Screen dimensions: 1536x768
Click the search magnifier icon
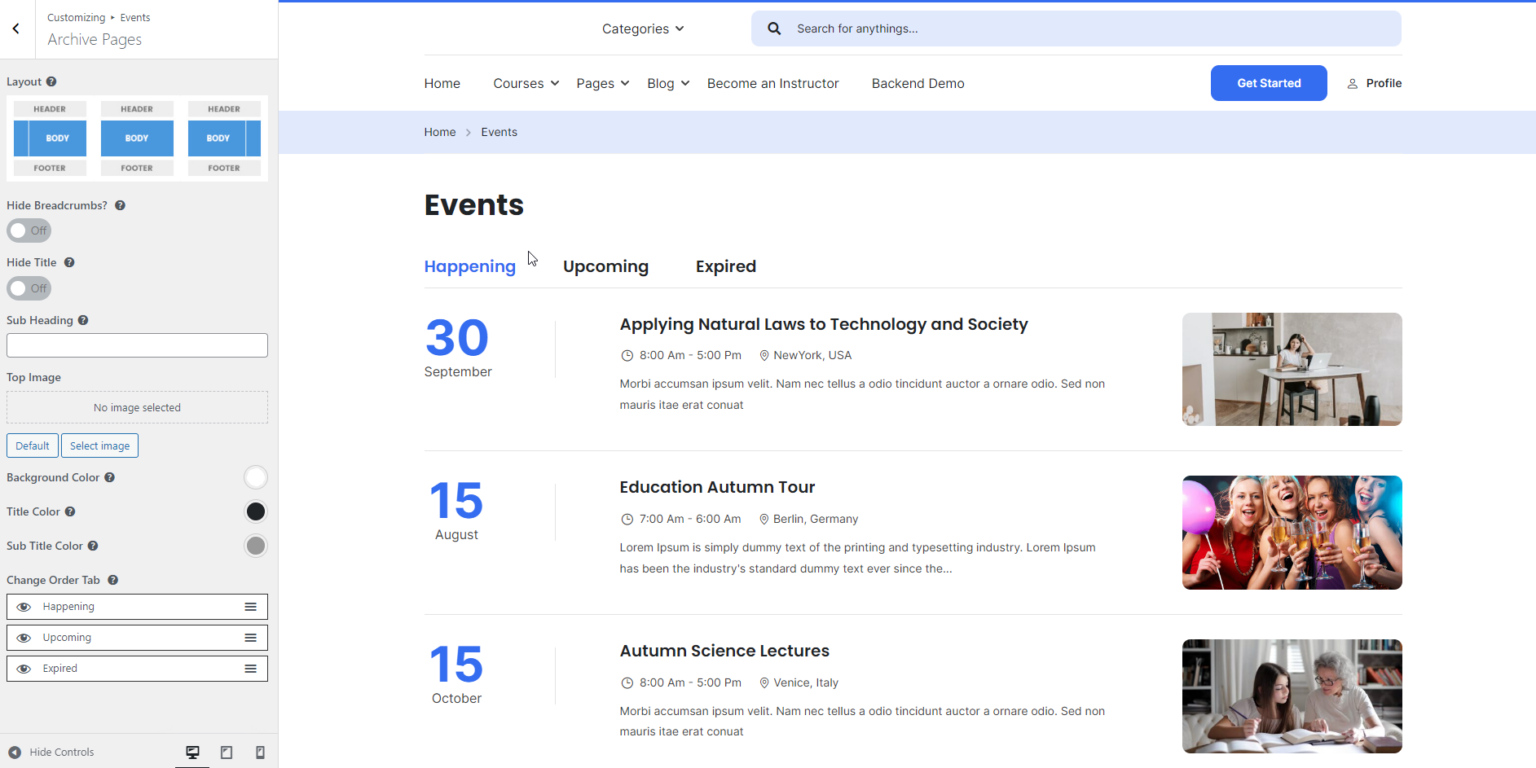[x=773, y=28]
